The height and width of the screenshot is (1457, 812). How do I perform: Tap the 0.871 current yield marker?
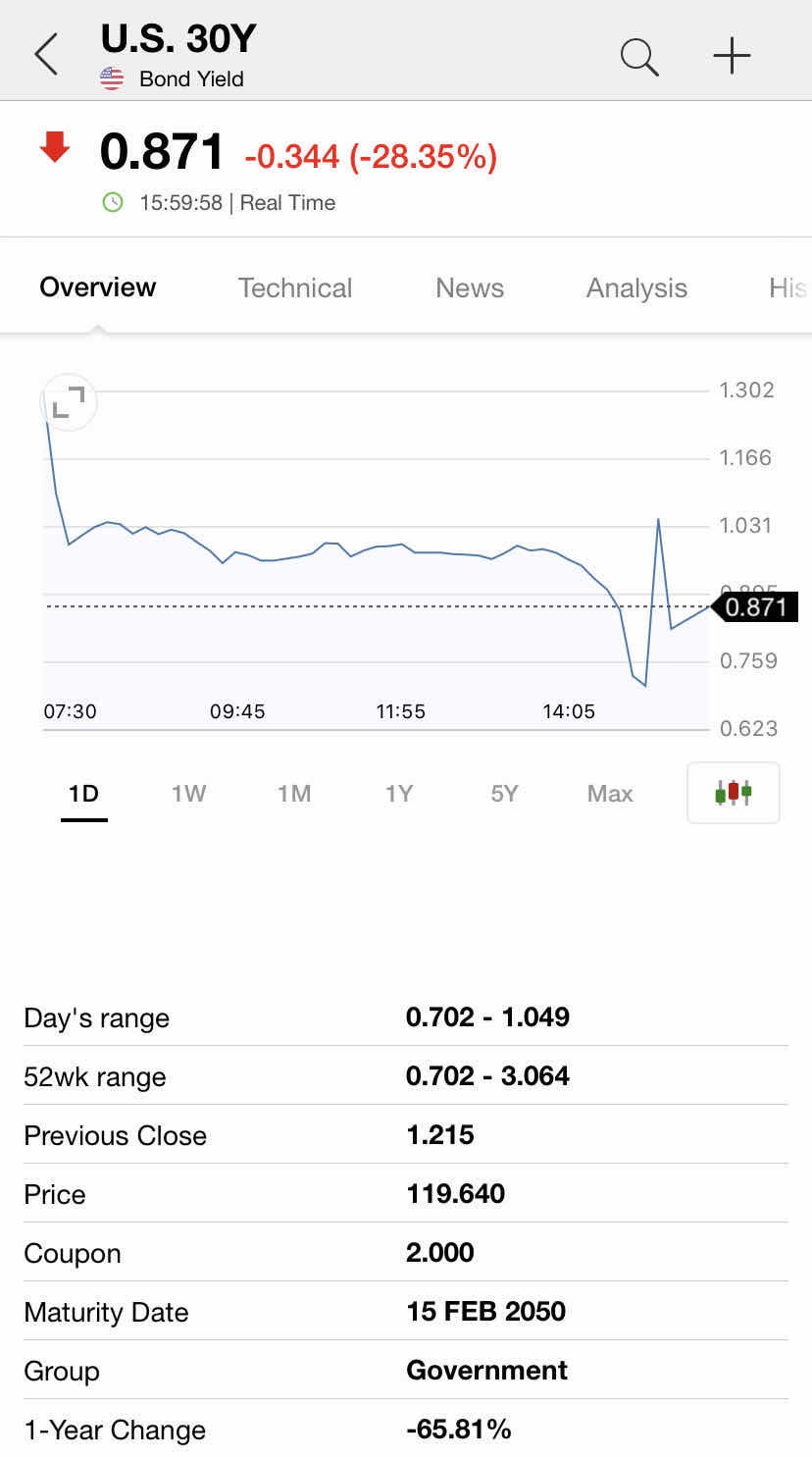coord(755,607)
